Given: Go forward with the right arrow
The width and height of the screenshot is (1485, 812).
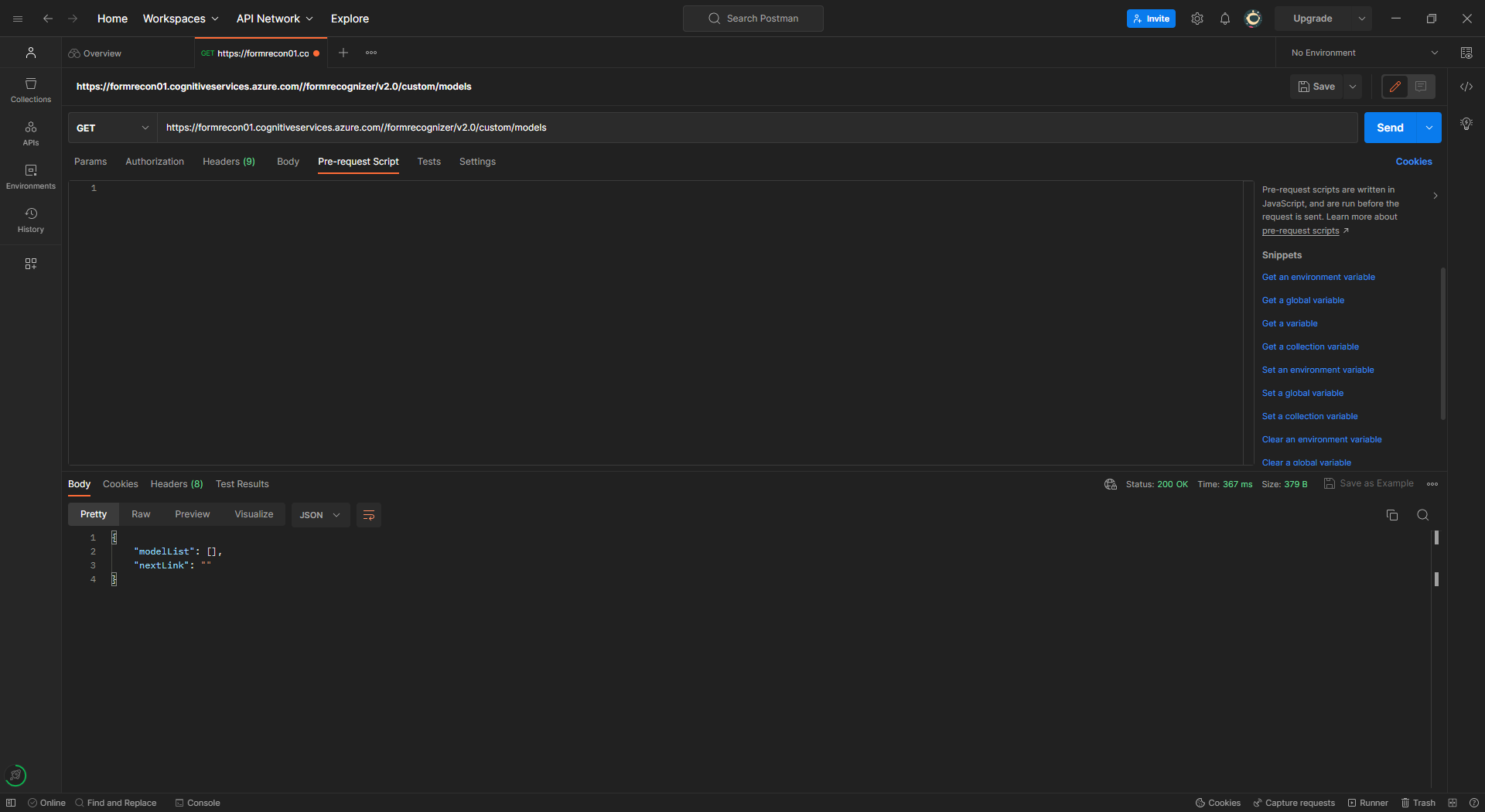Looking at the screenshot, I should 73,19.
